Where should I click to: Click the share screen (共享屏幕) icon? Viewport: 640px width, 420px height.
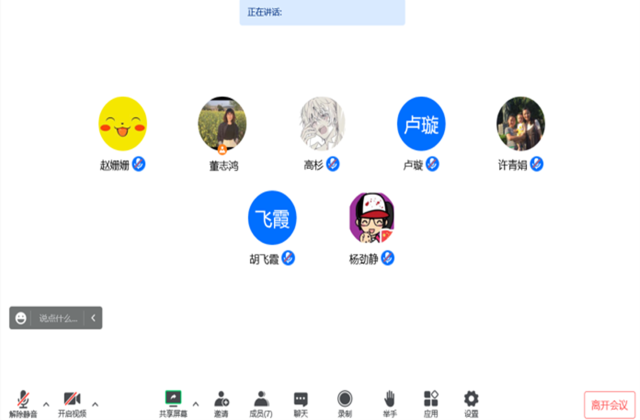(173, 398)
